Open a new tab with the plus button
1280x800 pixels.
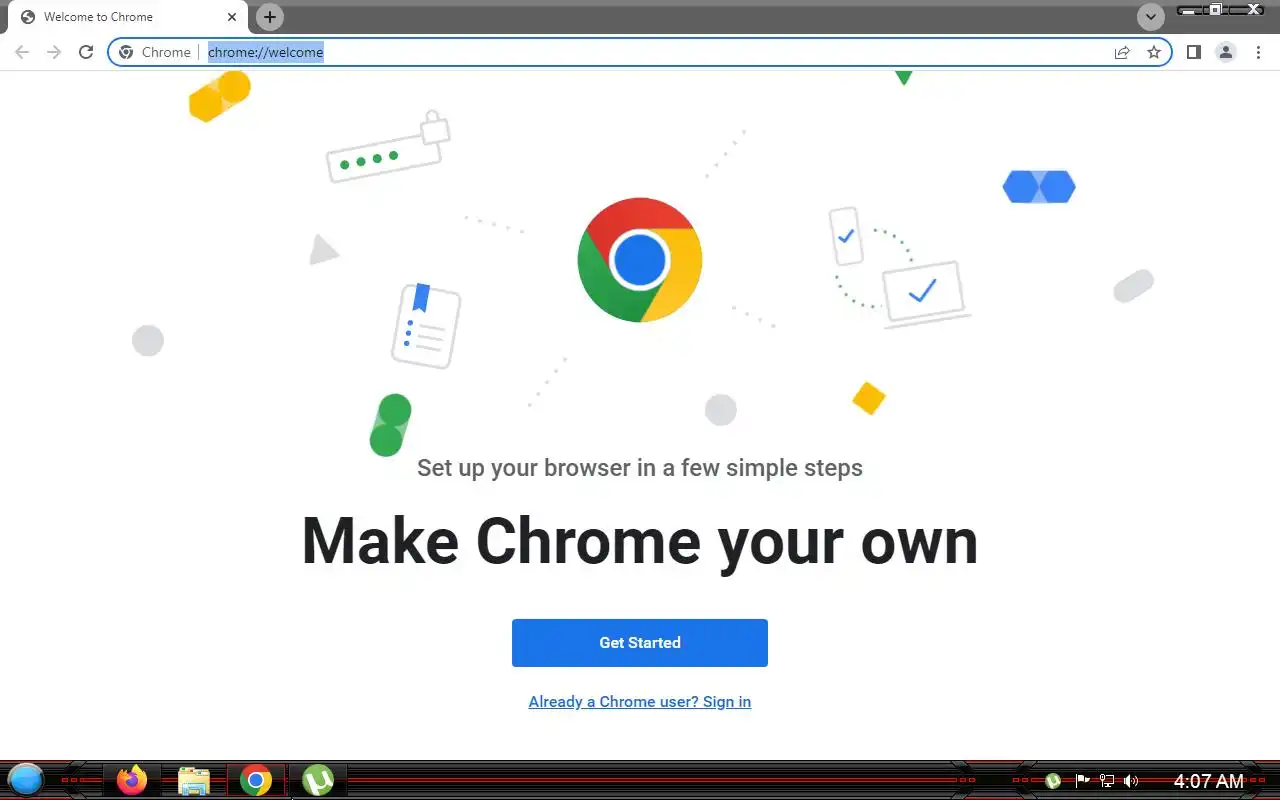(x=269, y=17)
